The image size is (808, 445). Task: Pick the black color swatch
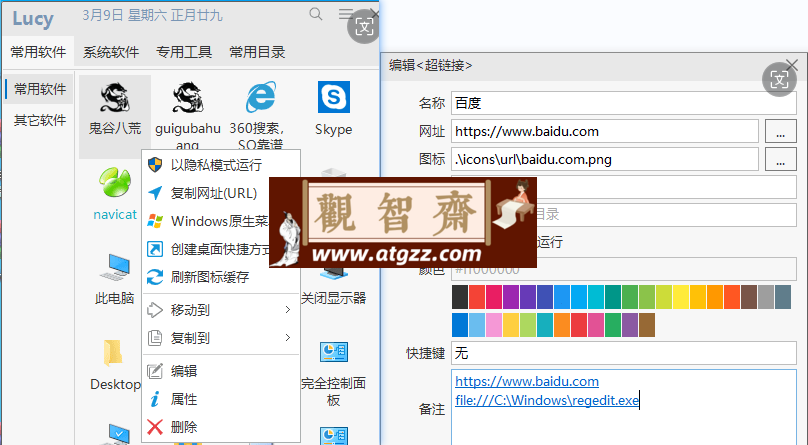click(x=460, y=297)
